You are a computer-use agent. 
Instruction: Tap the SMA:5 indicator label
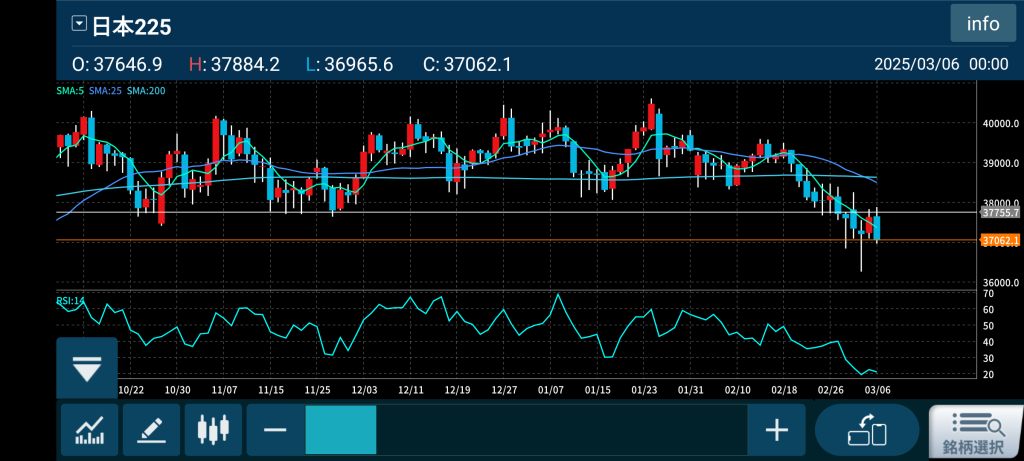(70, 91)
